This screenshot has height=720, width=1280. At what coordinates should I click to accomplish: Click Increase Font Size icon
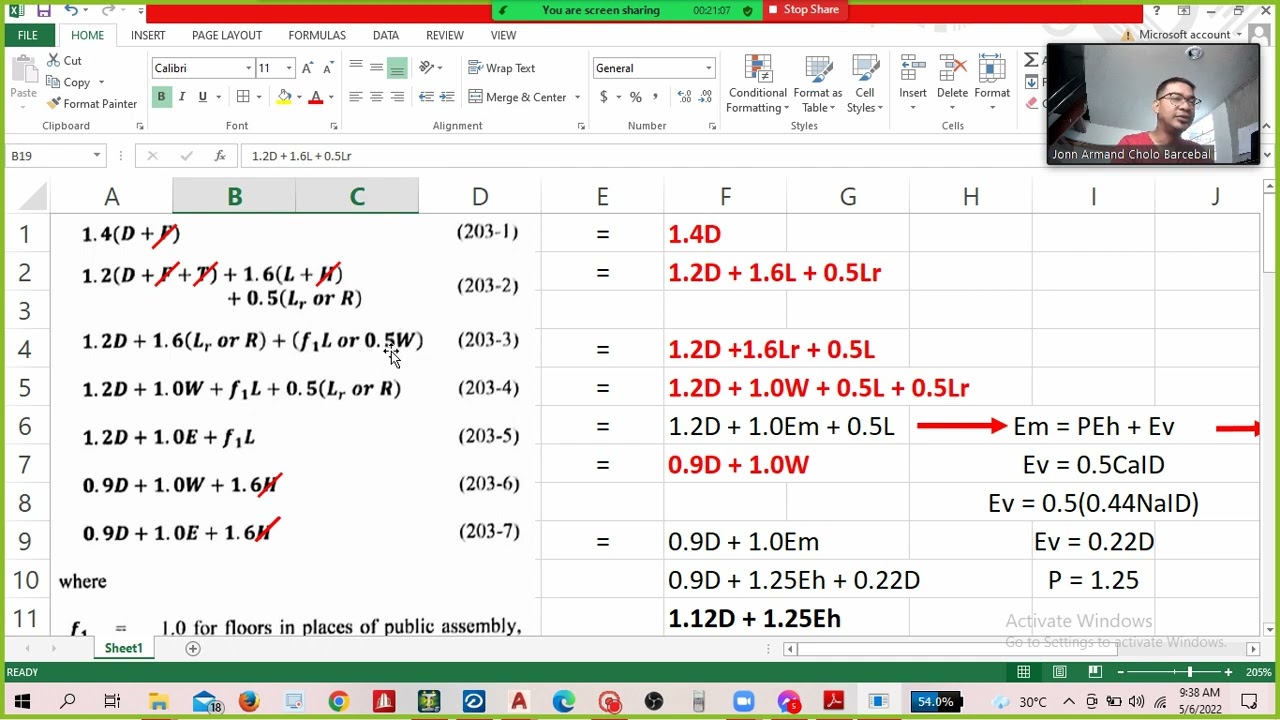(x=307, y=68)
